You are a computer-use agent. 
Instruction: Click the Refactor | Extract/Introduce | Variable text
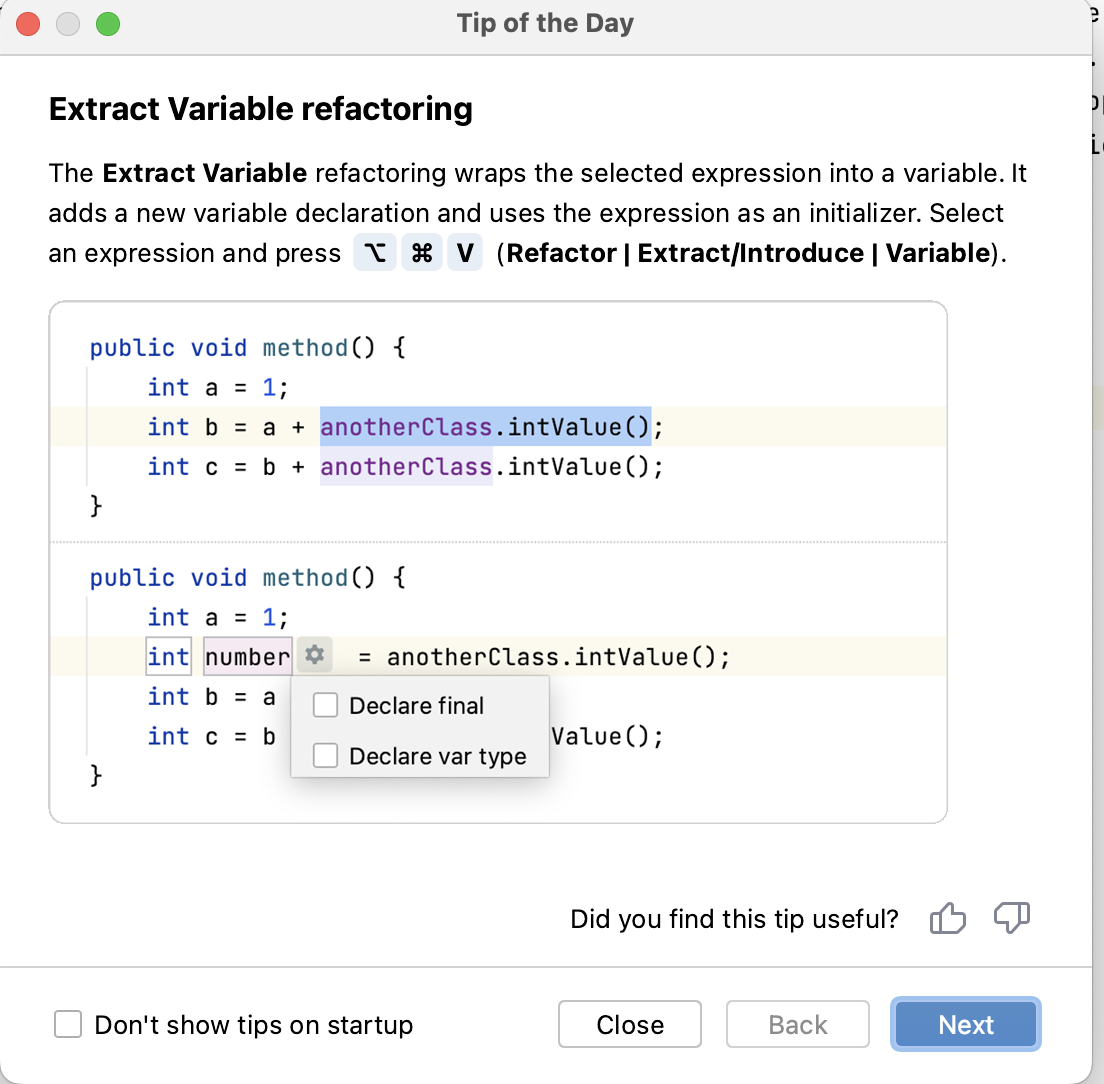[748, 253]
